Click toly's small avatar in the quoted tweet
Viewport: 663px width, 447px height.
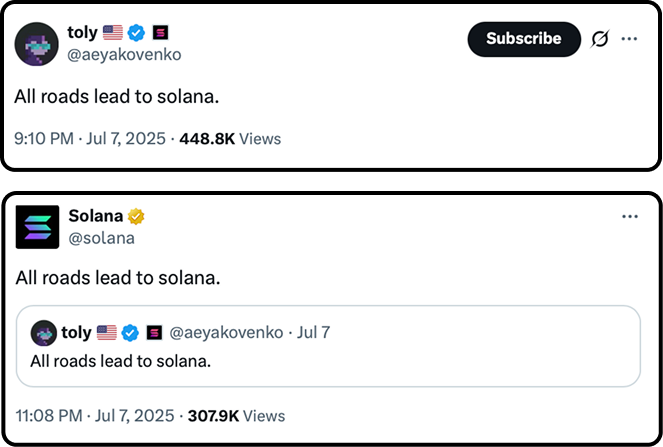pos(43,332)
